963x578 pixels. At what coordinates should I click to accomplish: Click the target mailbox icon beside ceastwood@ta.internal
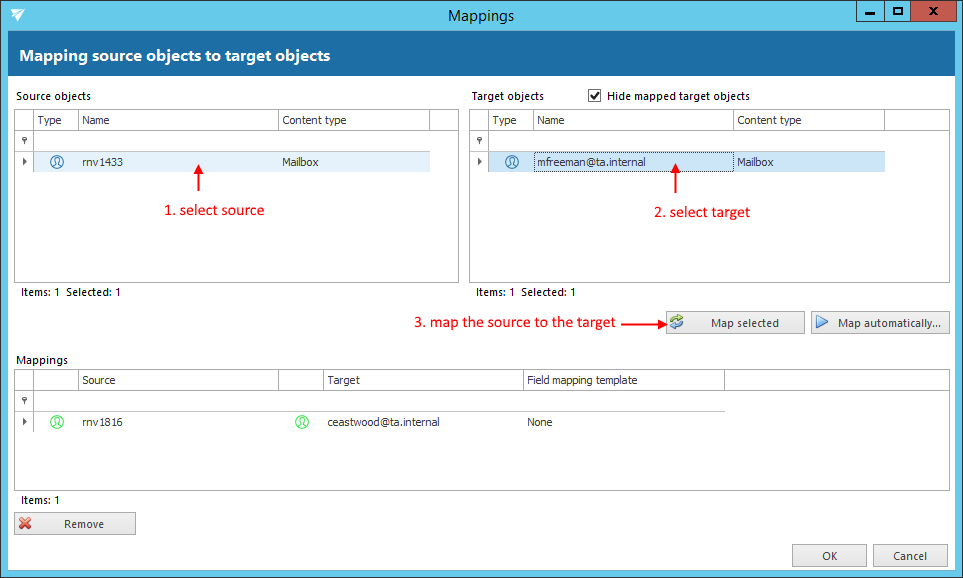pos(301,422)
